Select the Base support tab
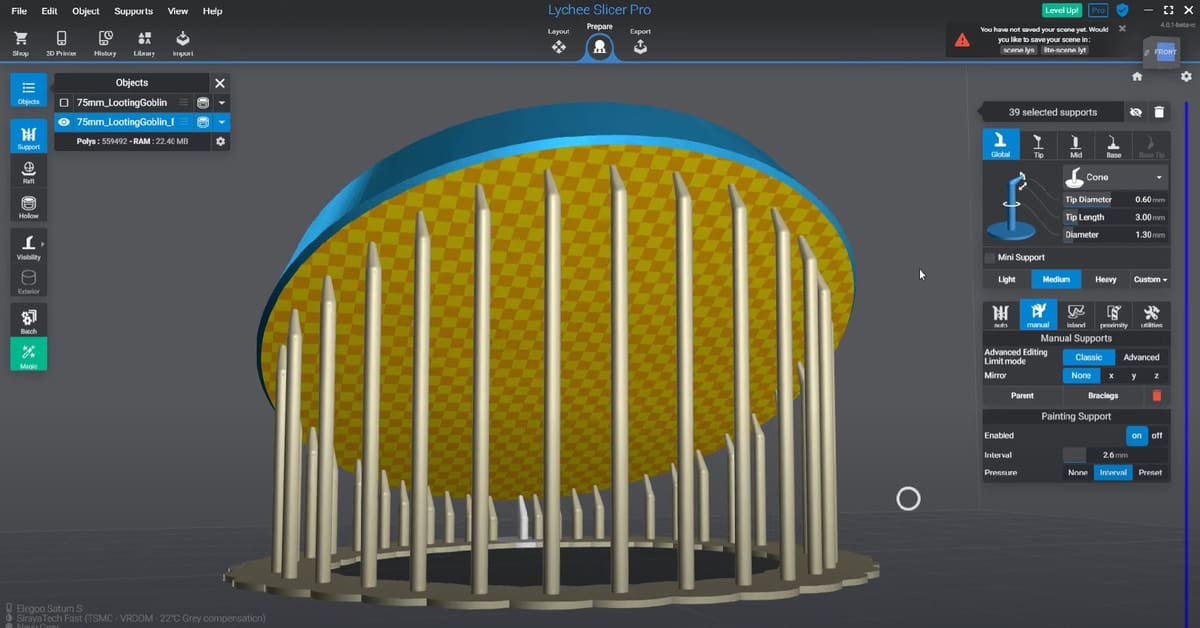1200x628 pixels. pyautogui.click(x=1114, y=145)
